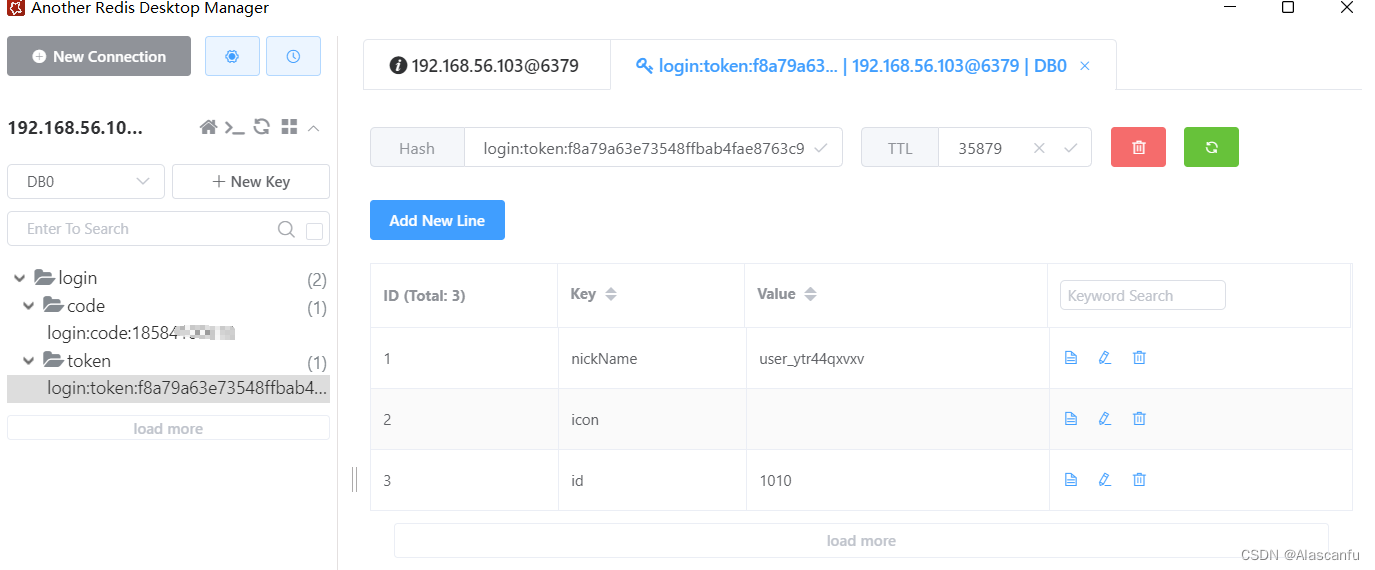Click Add New Line button
The width and height of the screenshot is (1375, 570).
437,221
